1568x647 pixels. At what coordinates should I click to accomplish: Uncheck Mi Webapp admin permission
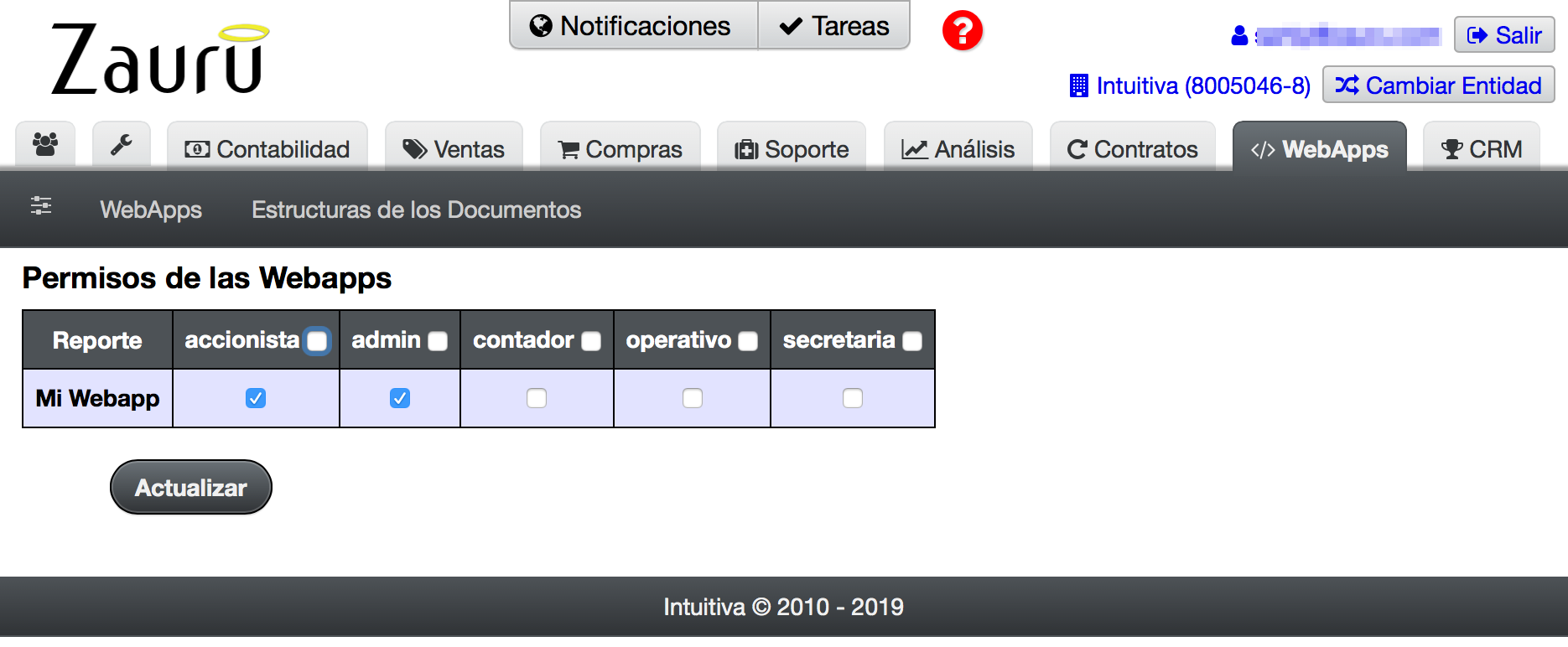pyautogui.click(x=400, y=398)
